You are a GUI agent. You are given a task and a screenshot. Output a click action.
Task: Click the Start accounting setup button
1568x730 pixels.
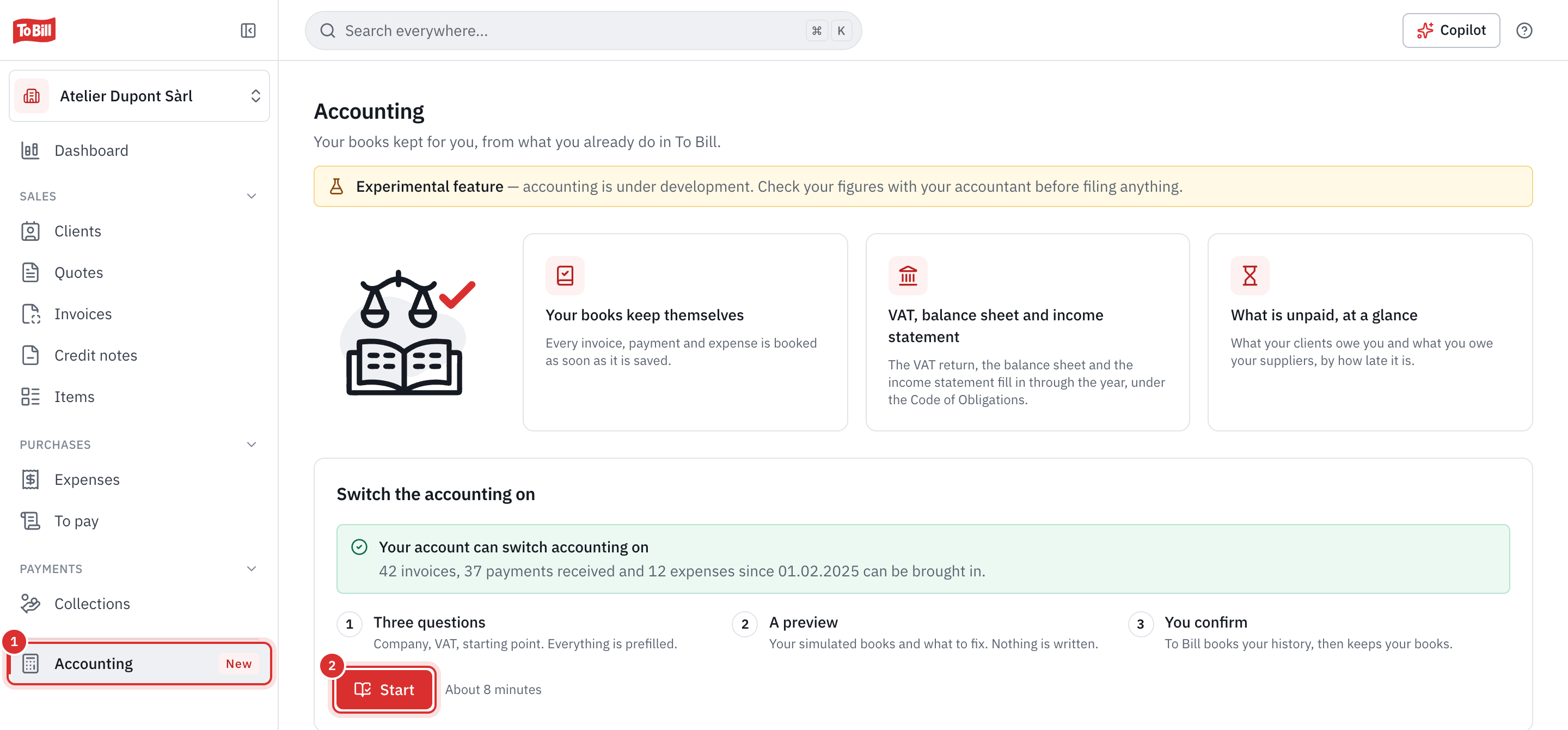click(x=384, y=690)
